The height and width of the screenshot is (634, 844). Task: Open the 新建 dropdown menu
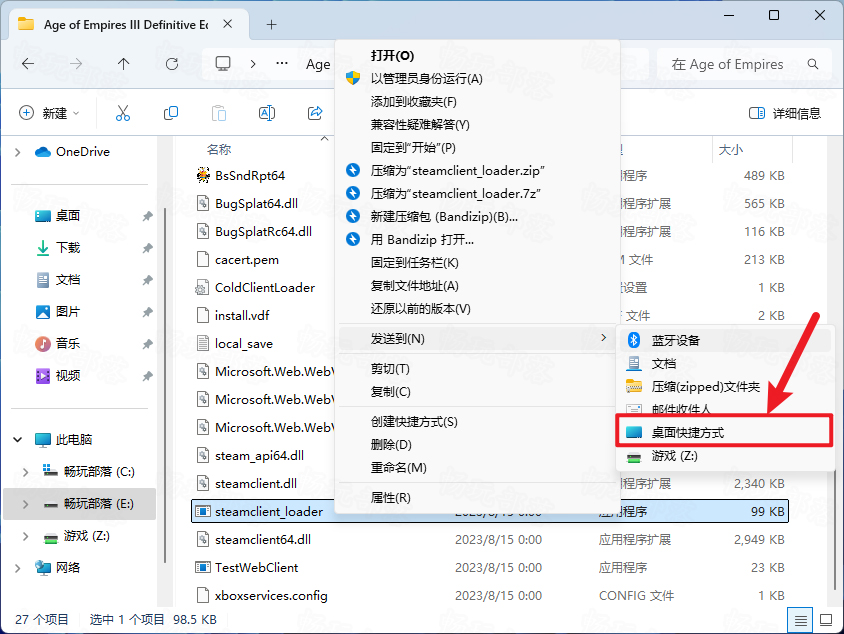click(50, 113)
